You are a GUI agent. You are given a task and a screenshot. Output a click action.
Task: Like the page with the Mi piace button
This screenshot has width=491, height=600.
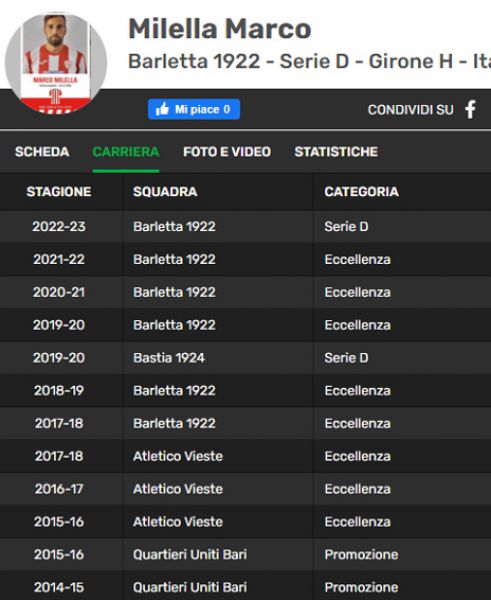pos(194,109)
